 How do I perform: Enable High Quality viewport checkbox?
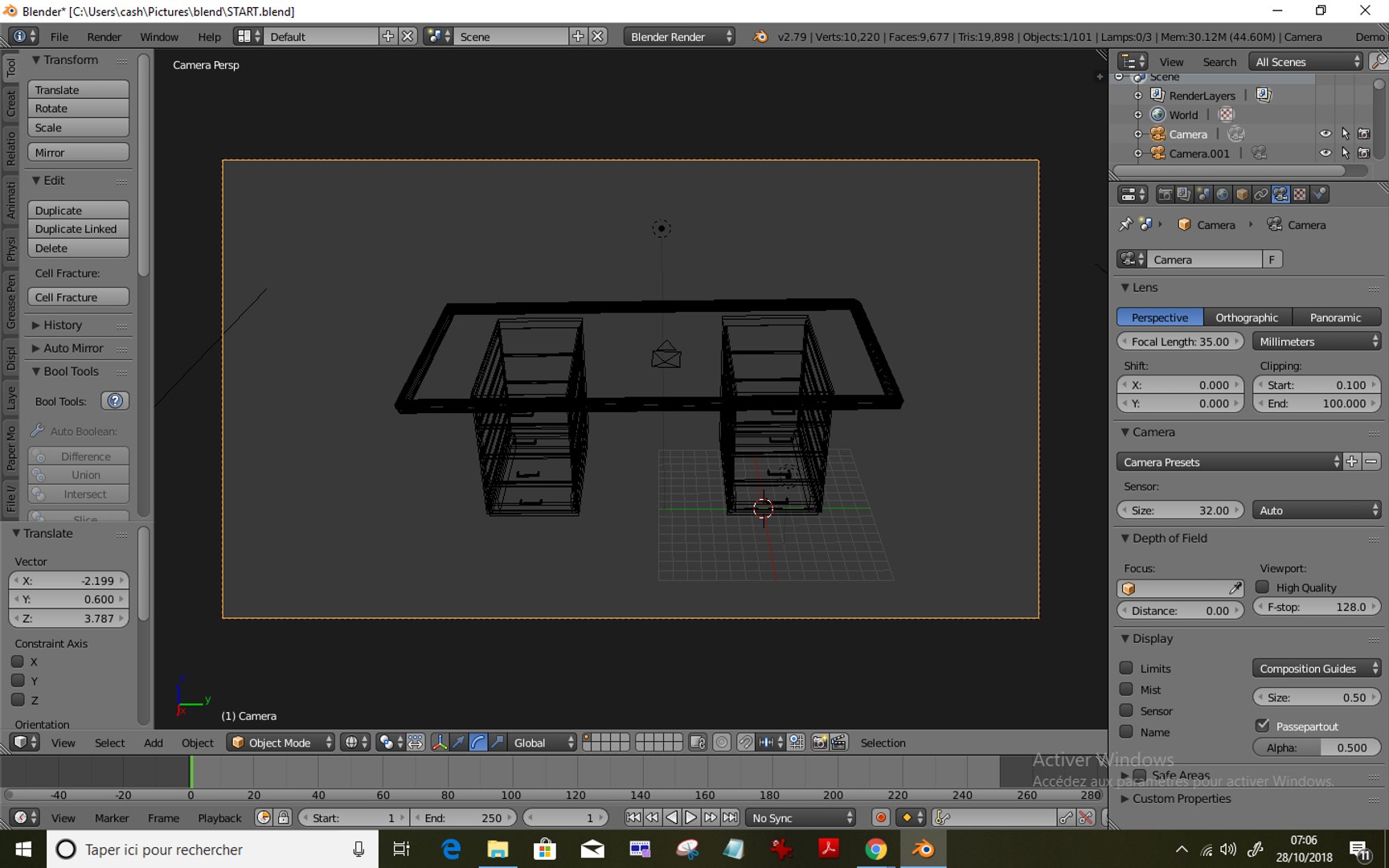click(1263, 587)
